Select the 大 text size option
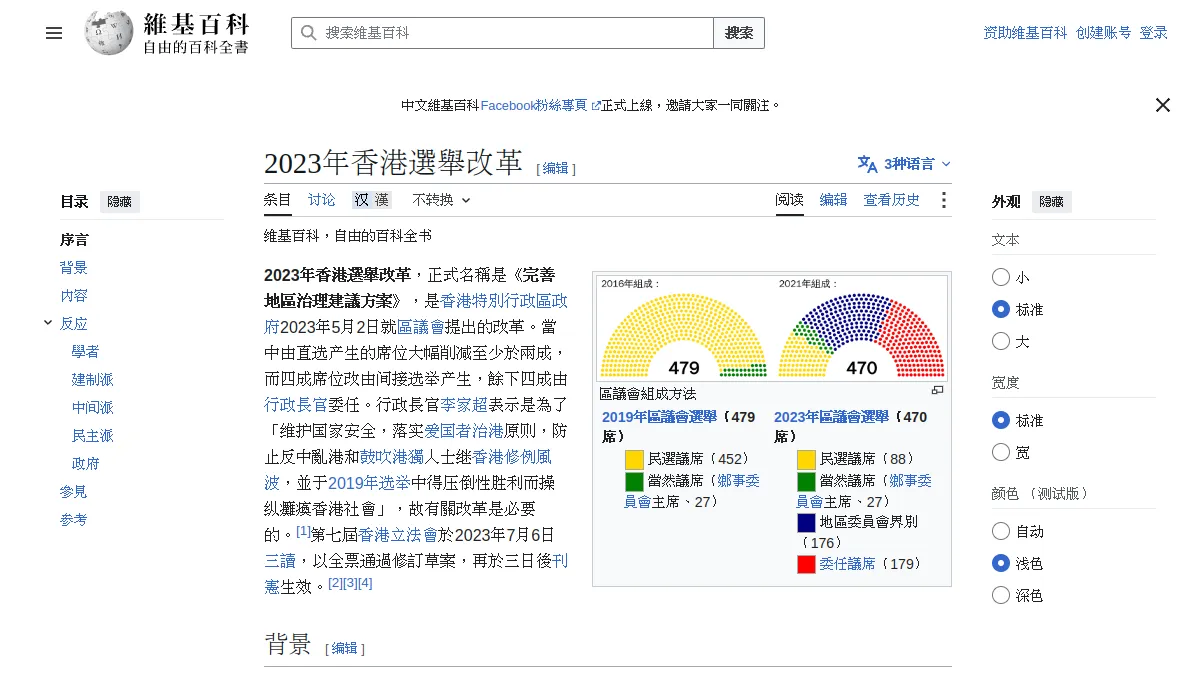 (1001, 341)
